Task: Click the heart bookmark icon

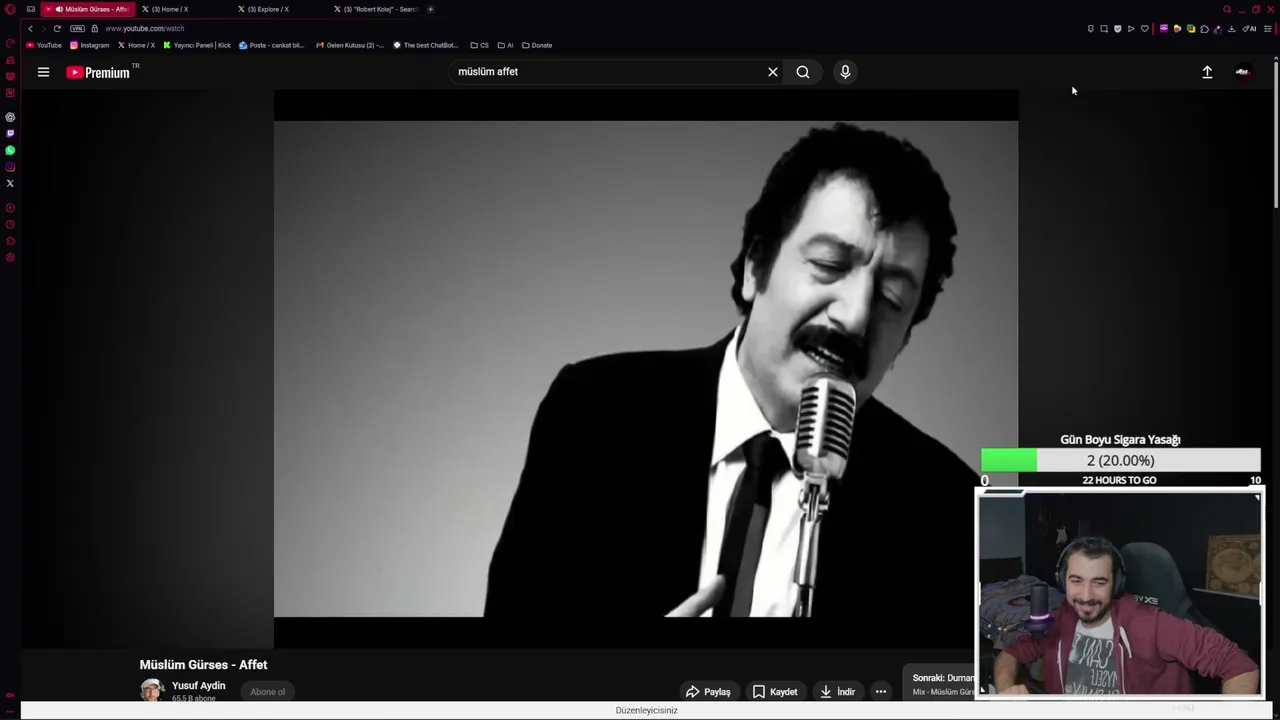Action: (x=1145, y=29)
